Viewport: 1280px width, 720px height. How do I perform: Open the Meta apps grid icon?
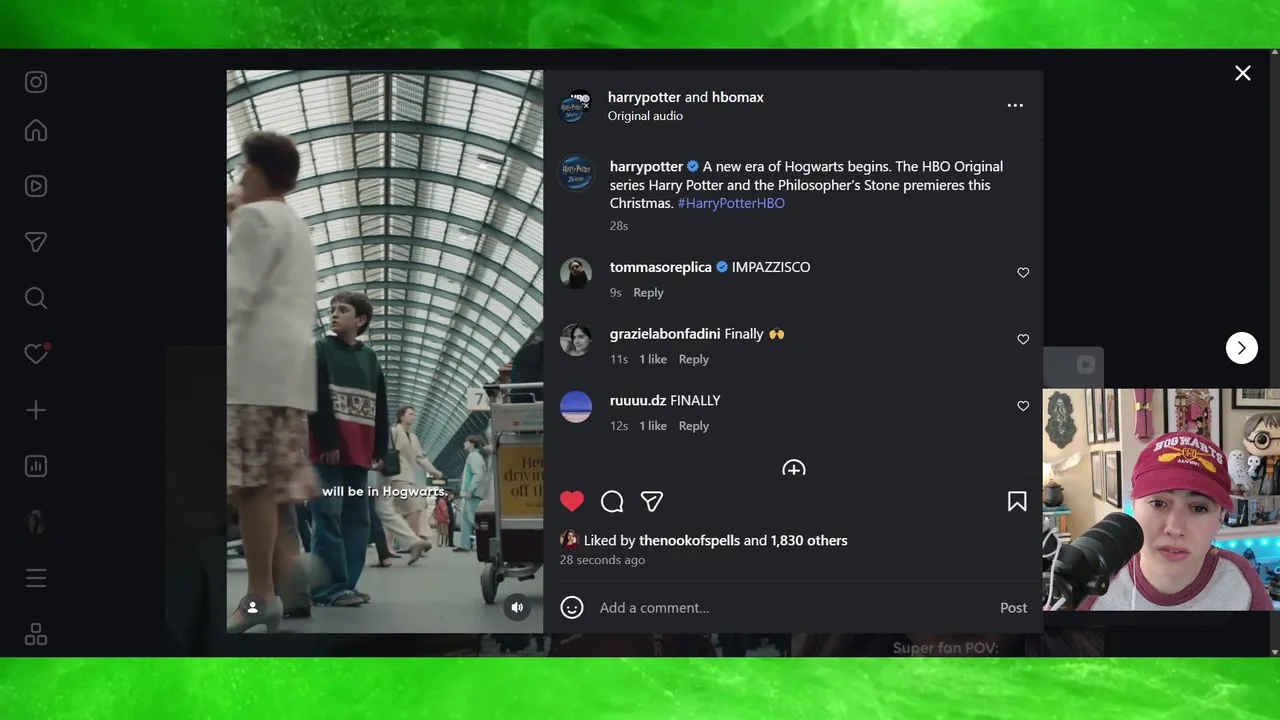click(x=36, y=634)
